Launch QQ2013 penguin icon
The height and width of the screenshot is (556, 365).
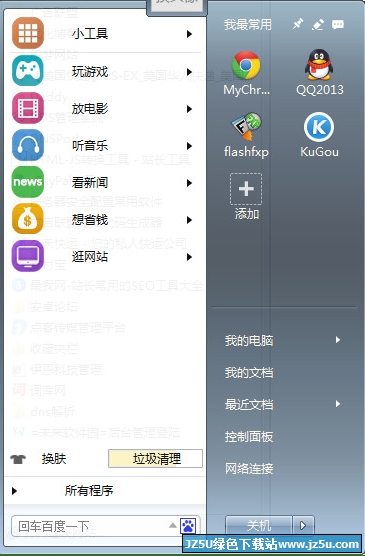(x=319, y=64)
